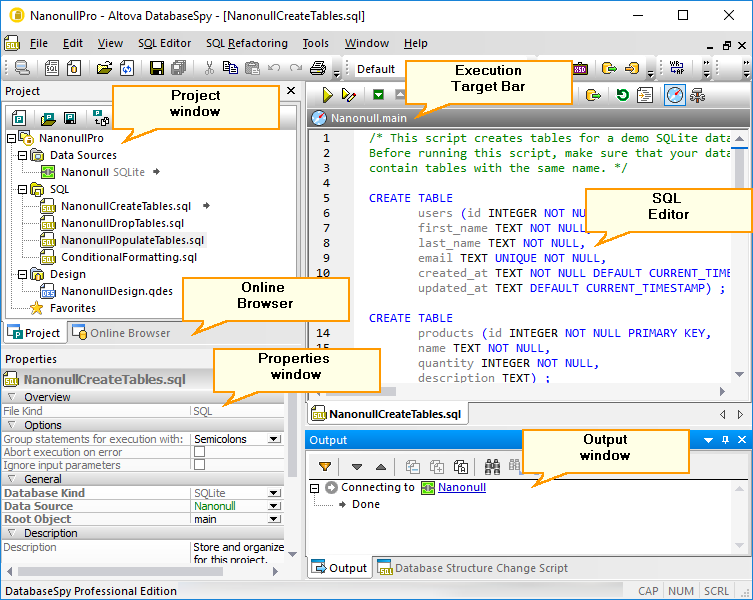Collapse the Options properties section
The height and width of the screenshot is (600, 753).
pyautogui.click(x=12, y=425)
